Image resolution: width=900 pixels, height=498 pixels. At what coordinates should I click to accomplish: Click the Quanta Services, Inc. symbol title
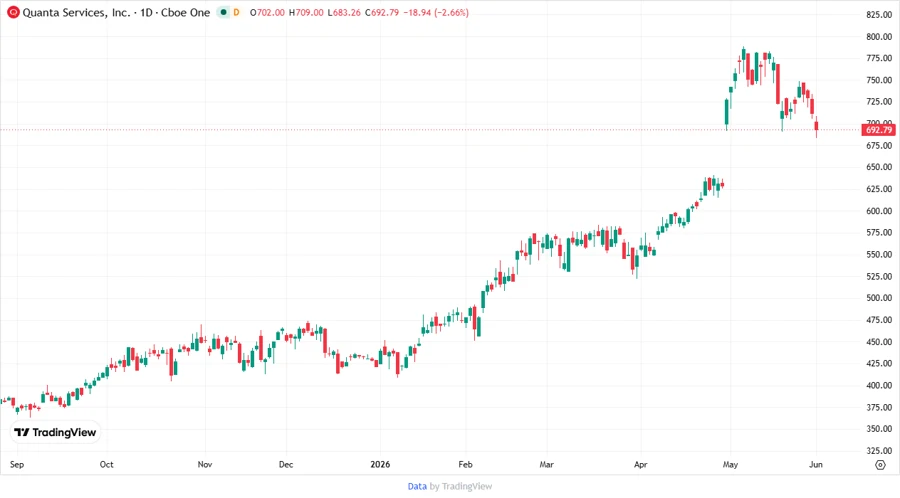tap(76, 12)
